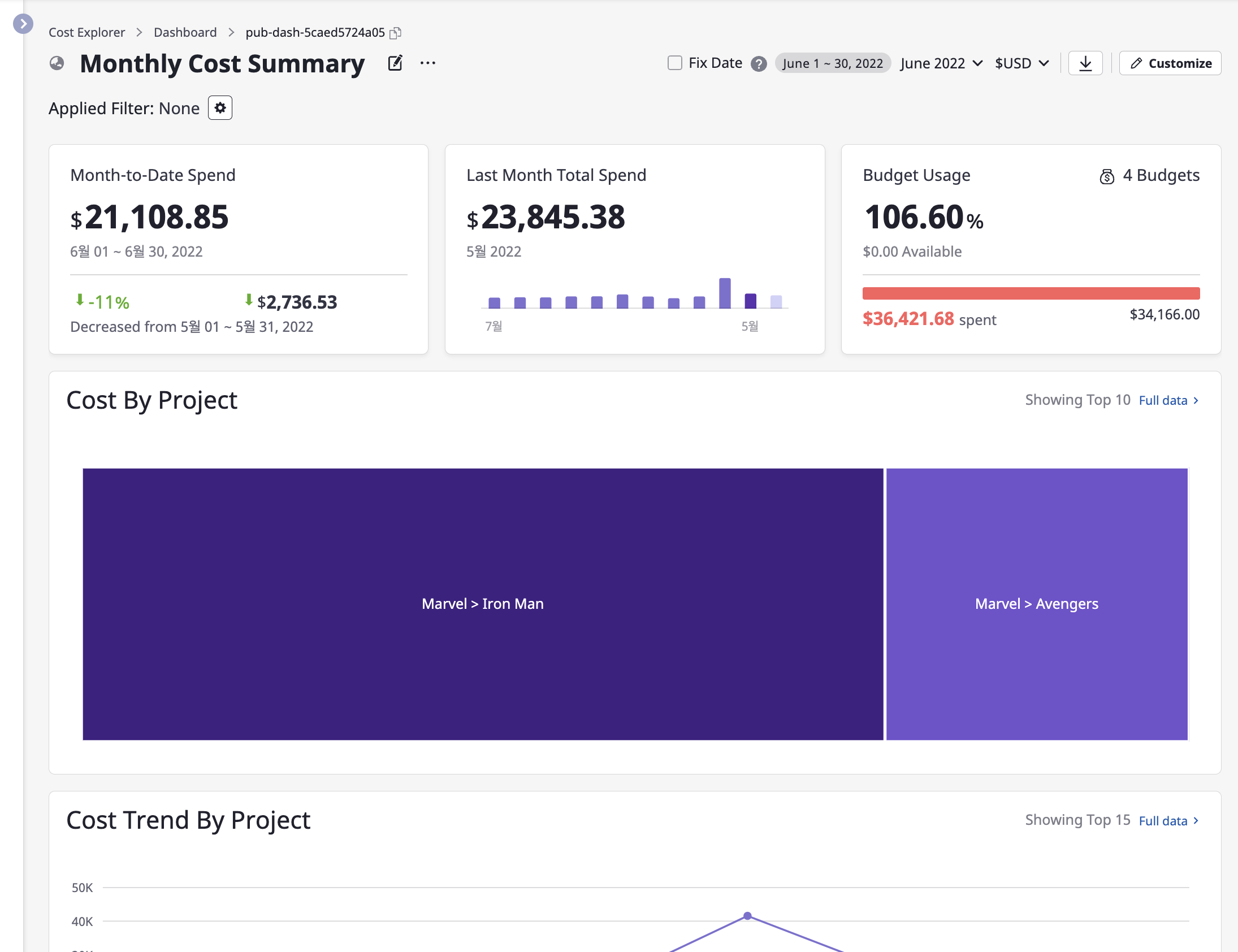The width and height of the screenshot is (1238, 952).
Task: Select the Marvel > Iron Man treemap block
Action: 483,604
